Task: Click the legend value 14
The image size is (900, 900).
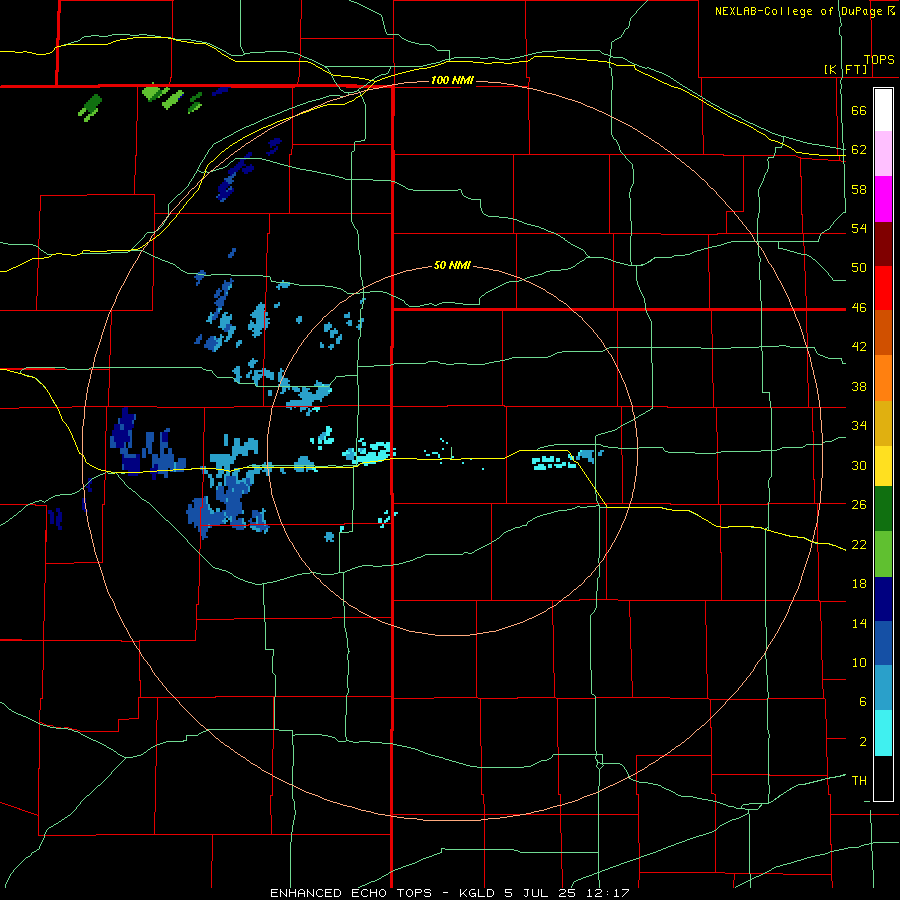Action: coord(859,623)
